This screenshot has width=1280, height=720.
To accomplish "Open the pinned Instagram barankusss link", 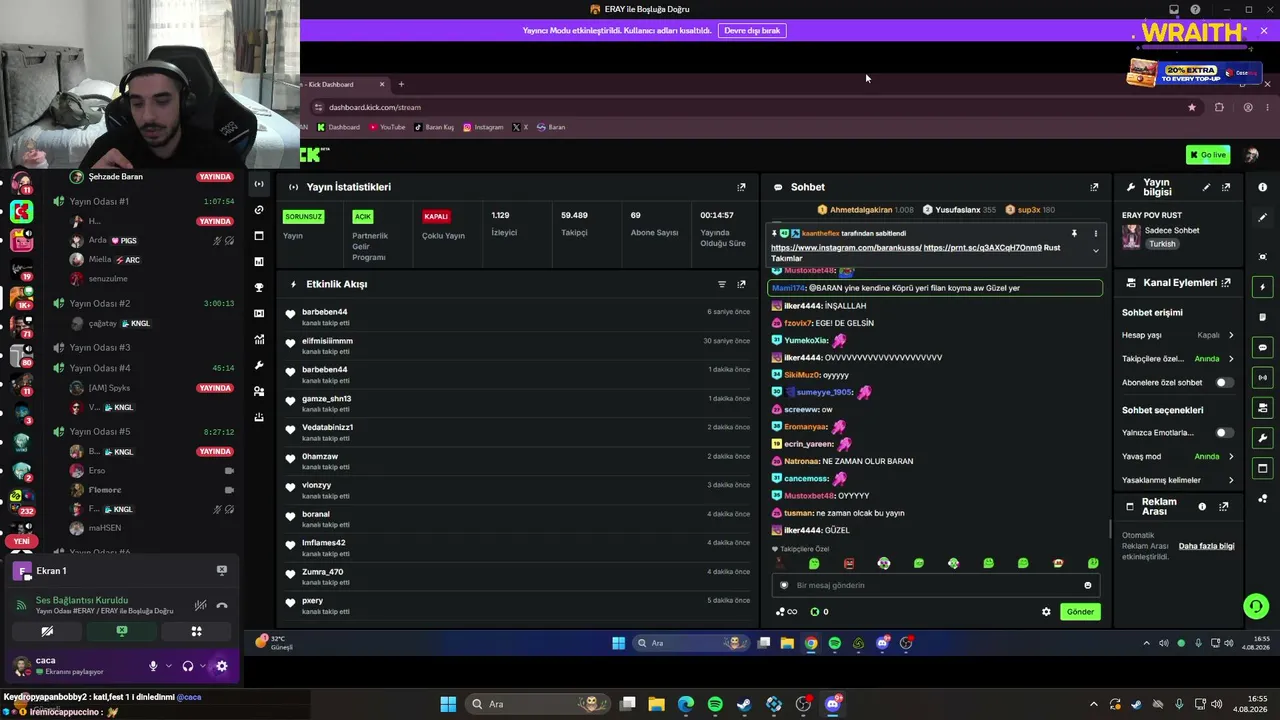I will tap(845, 248).
